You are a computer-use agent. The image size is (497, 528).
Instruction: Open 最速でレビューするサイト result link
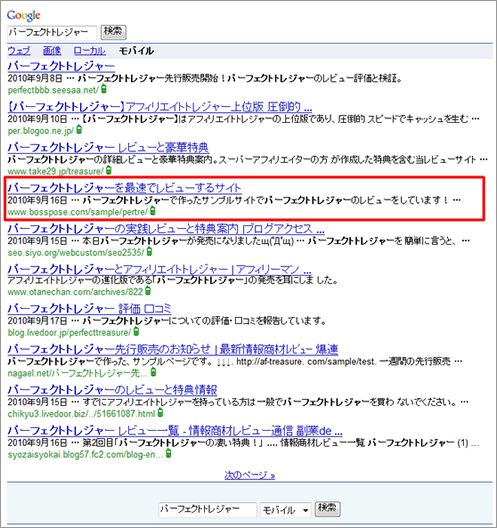point(124,188)
